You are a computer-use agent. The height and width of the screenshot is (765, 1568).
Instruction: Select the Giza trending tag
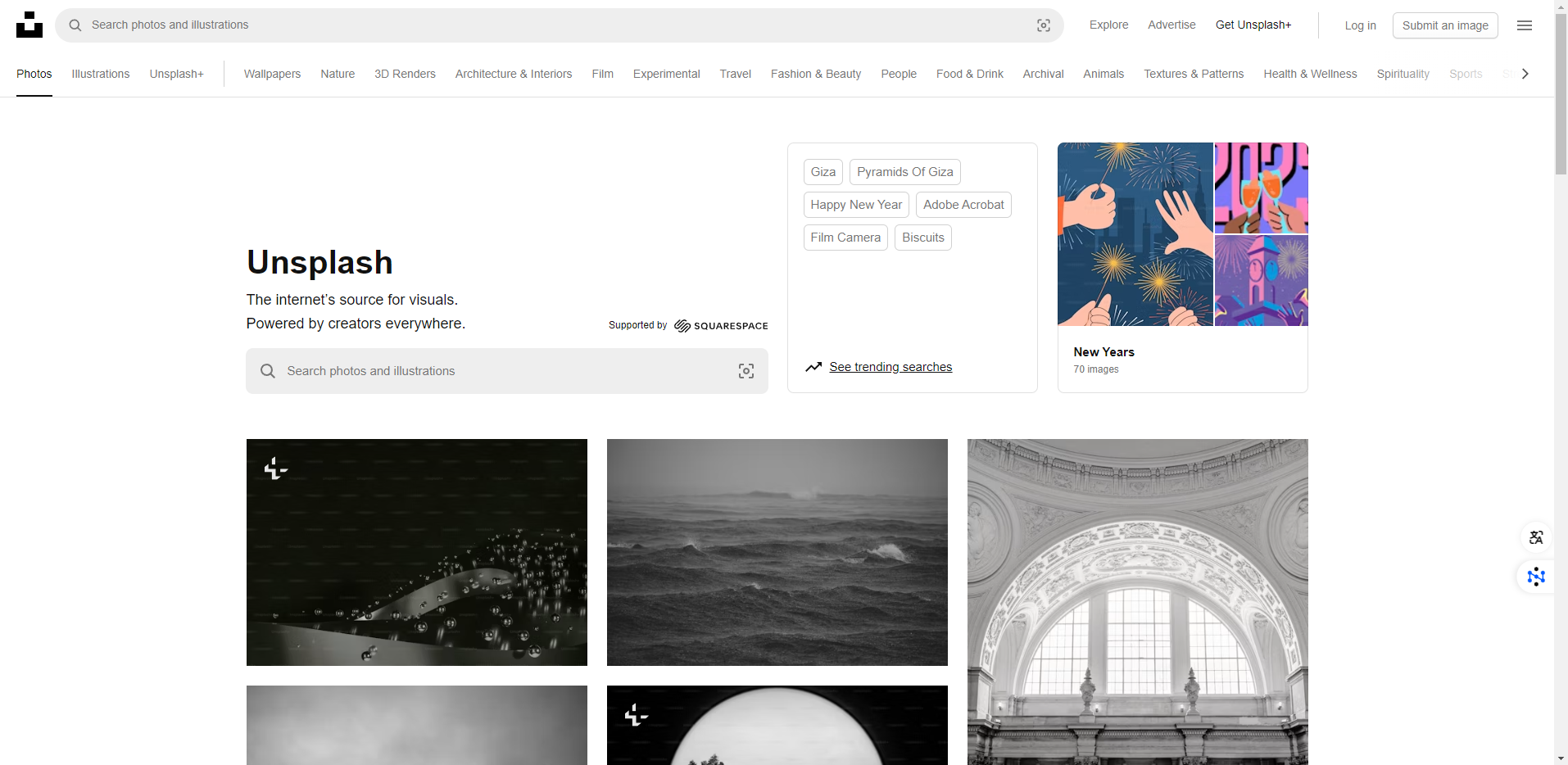823,172
